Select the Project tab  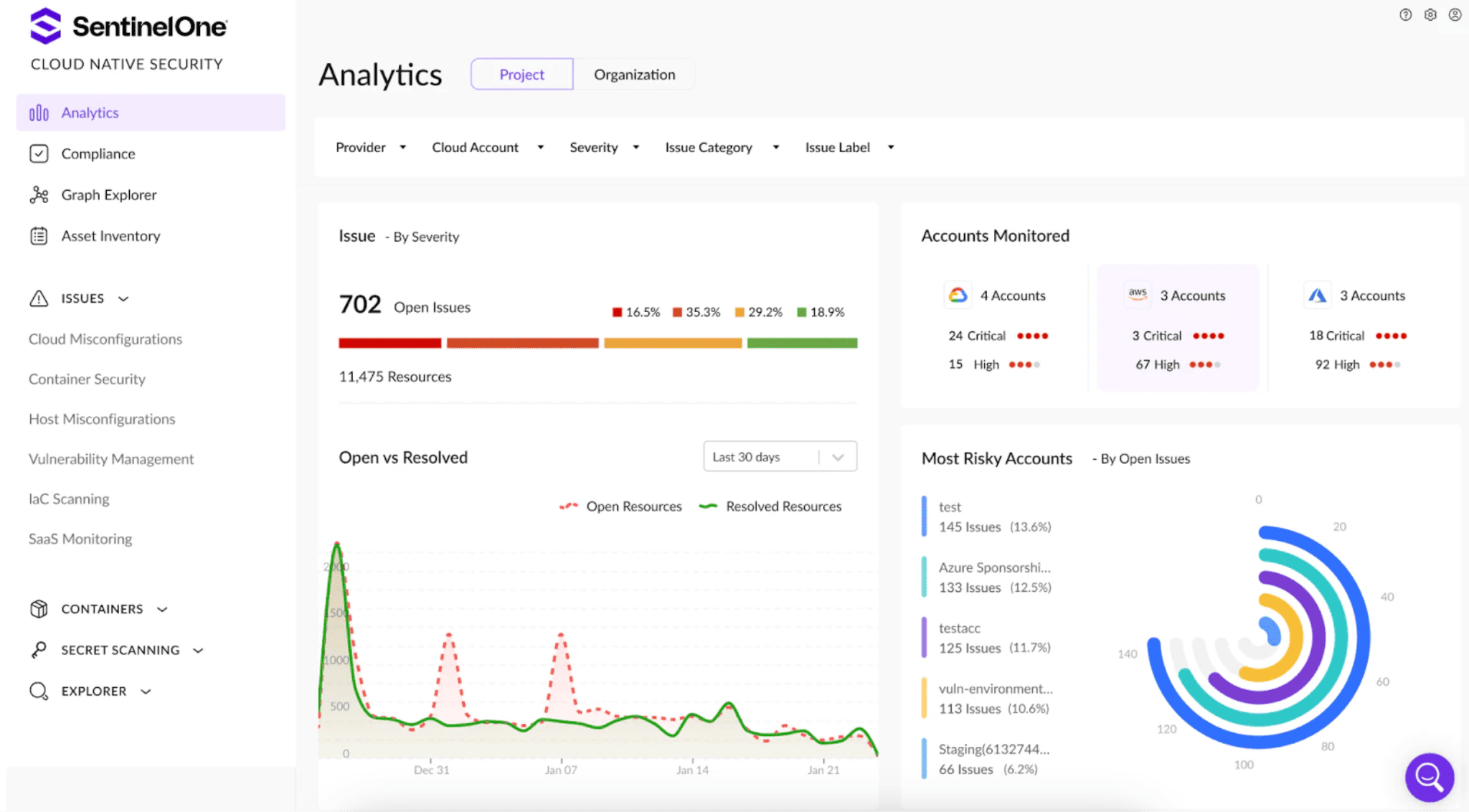pos(521,75)
